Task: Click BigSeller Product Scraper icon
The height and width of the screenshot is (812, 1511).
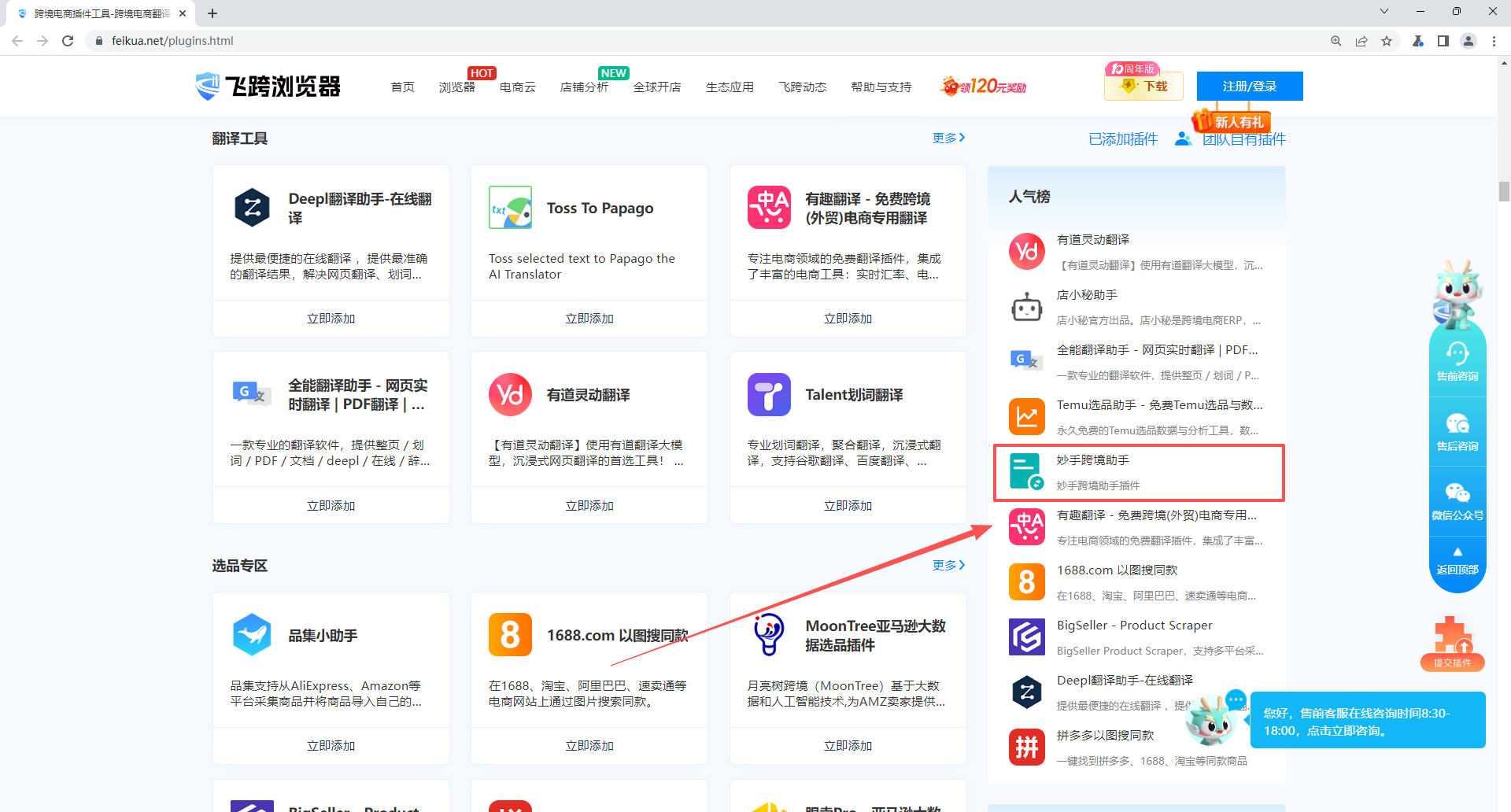Action: [1027, 637]
